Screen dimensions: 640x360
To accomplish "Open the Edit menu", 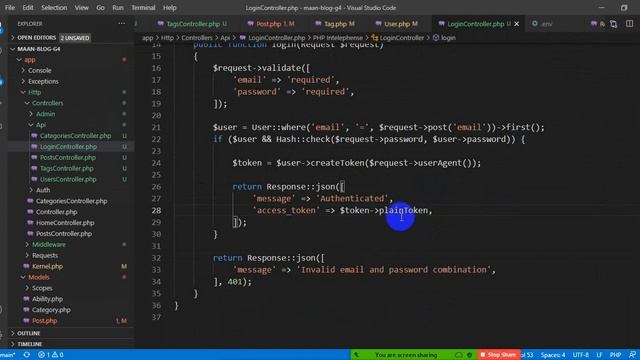I will pyautogui.click(x=28, y=8).
